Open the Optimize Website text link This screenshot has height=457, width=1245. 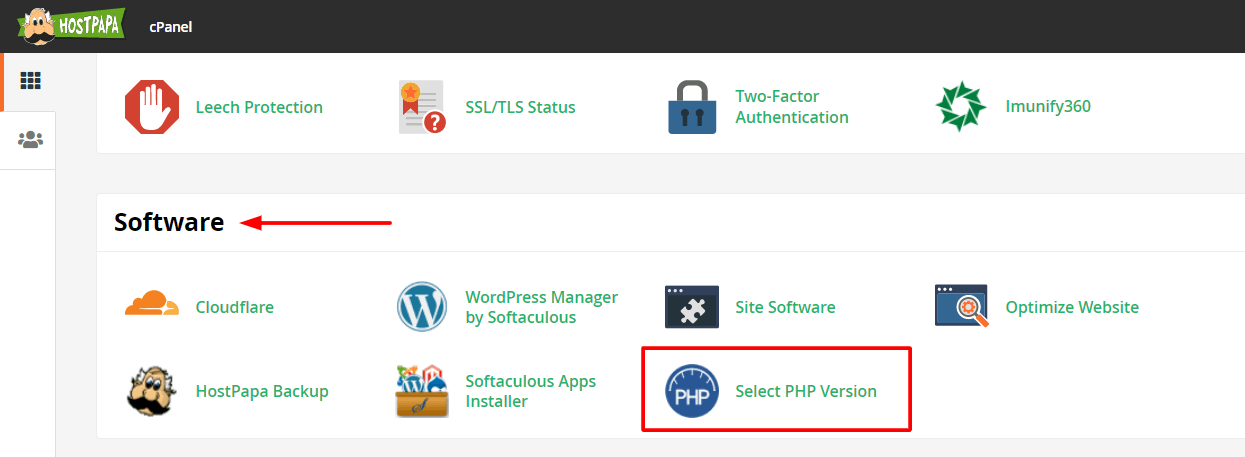[1072, 307]
